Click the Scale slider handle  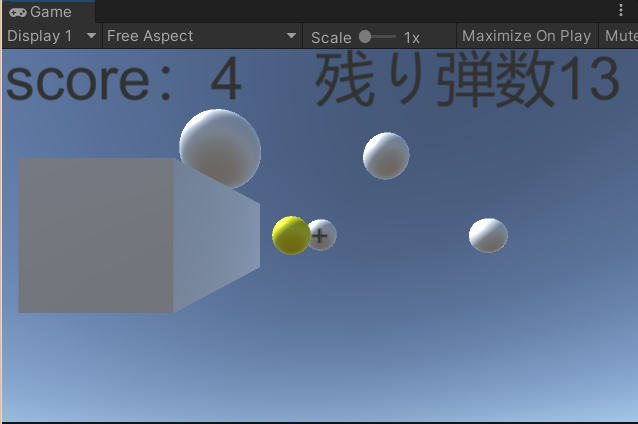[x=365, y=37]
